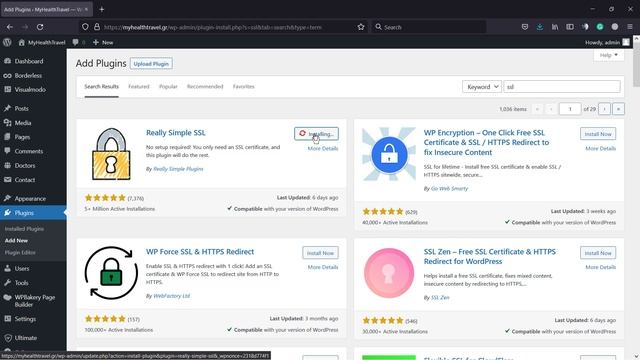The height and width of the screenshot is (360, 640).
Task: Open the comments bubble in admin bar
Action: [78, 42]
